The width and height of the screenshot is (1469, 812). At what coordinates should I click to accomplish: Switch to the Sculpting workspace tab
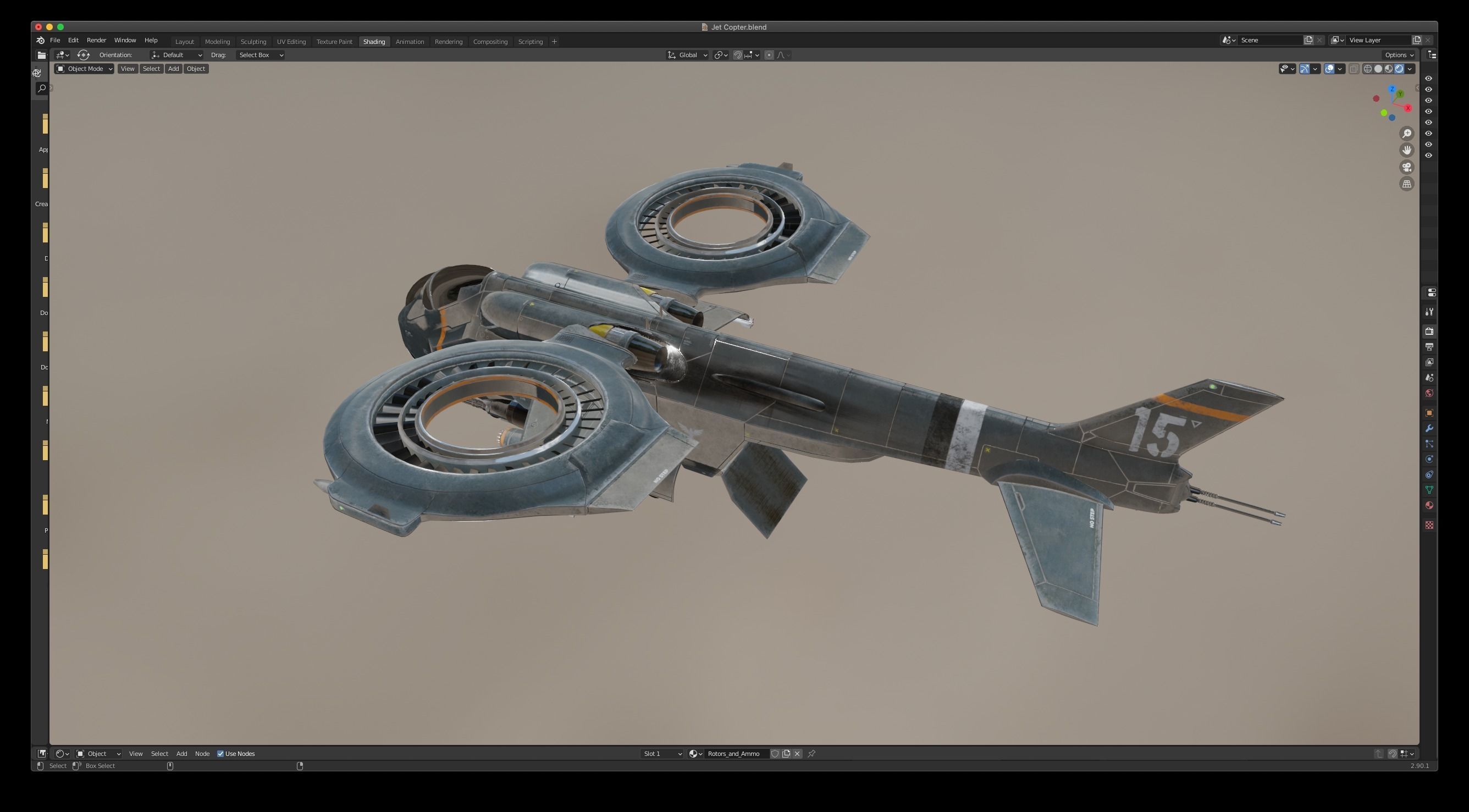pos(253,42)
